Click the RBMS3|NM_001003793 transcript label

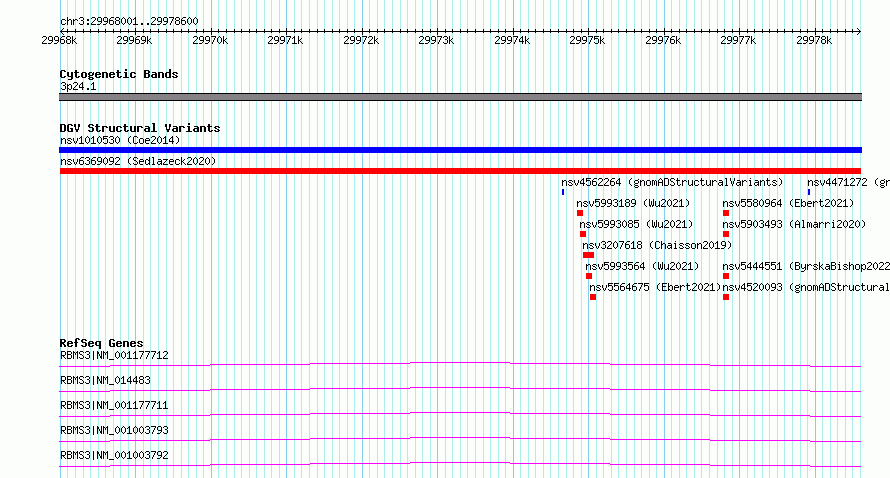tap(114, 430)
